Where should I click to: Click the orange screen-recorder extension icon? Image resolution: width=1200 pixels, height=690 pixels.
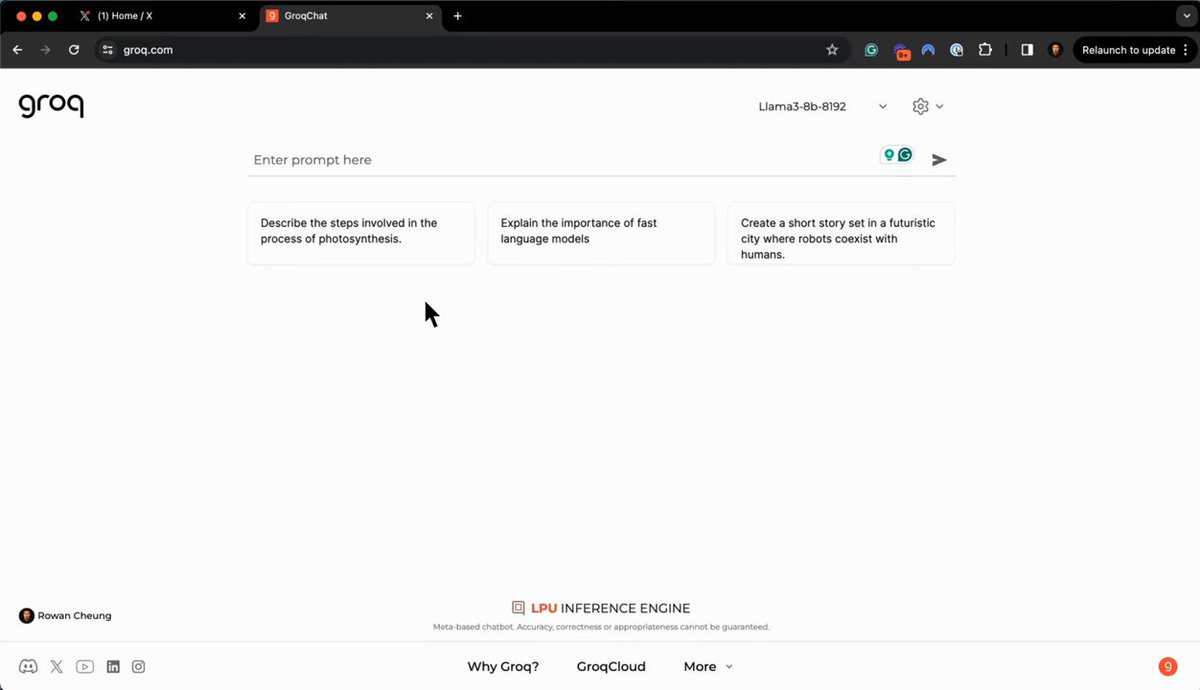point(902,50)
